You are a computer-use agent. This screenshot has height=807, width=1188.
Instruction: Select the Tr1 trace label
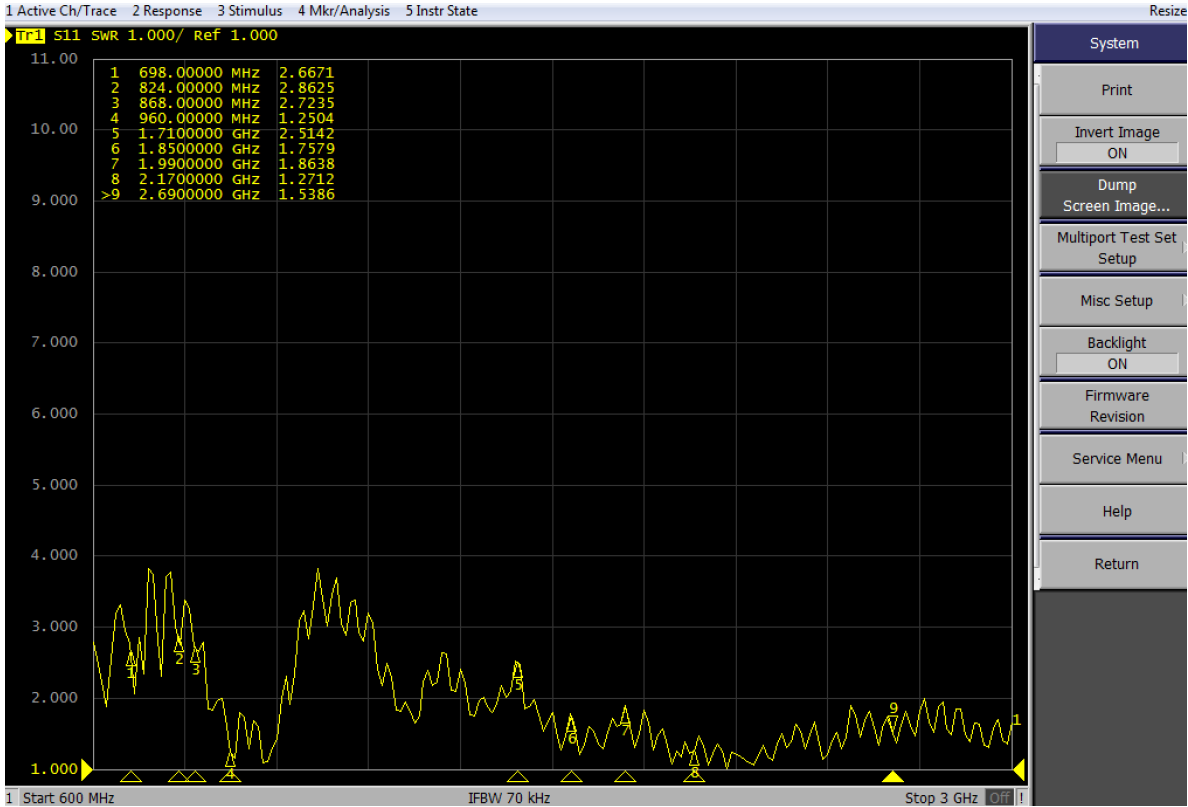click(30, 36)
